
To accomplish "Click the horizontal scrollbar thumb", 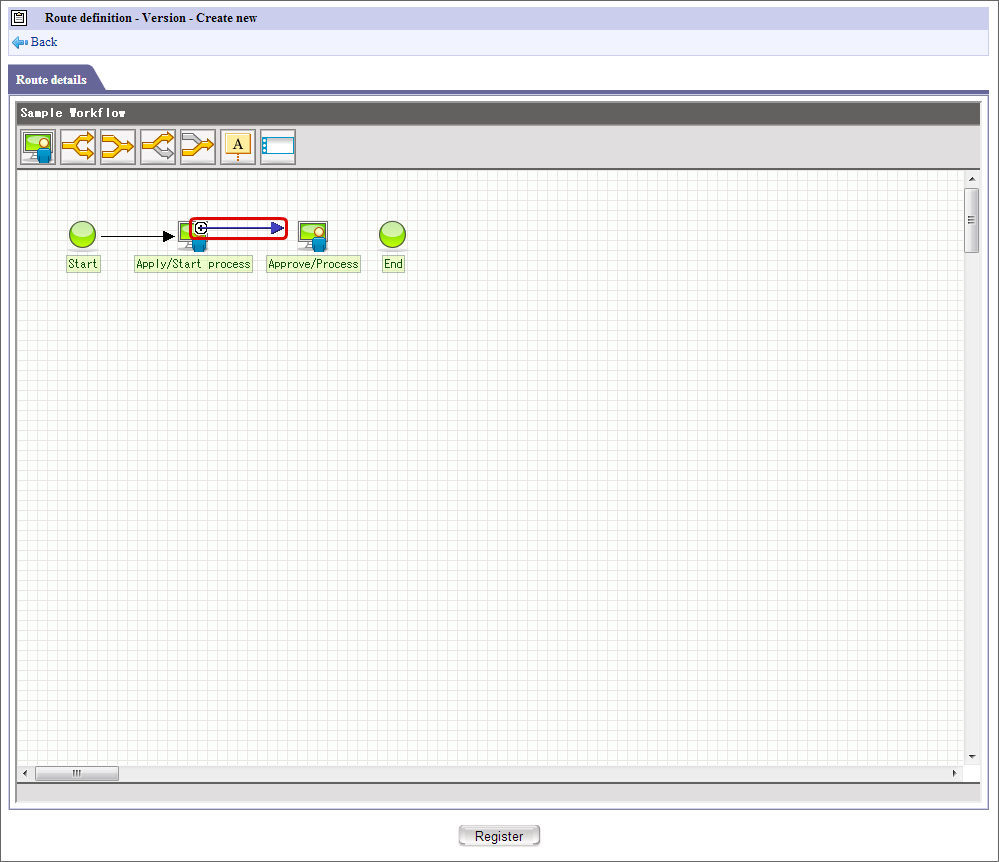I will coord(76,773).
